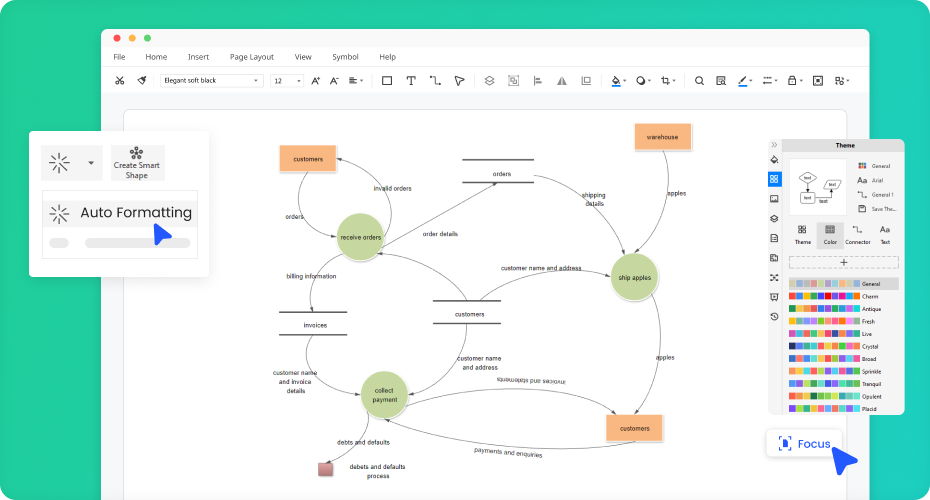The height and width of the screenshot is (500, 930).
Task: Increase font size with A+ icon
Action: [x=316, y=81]
